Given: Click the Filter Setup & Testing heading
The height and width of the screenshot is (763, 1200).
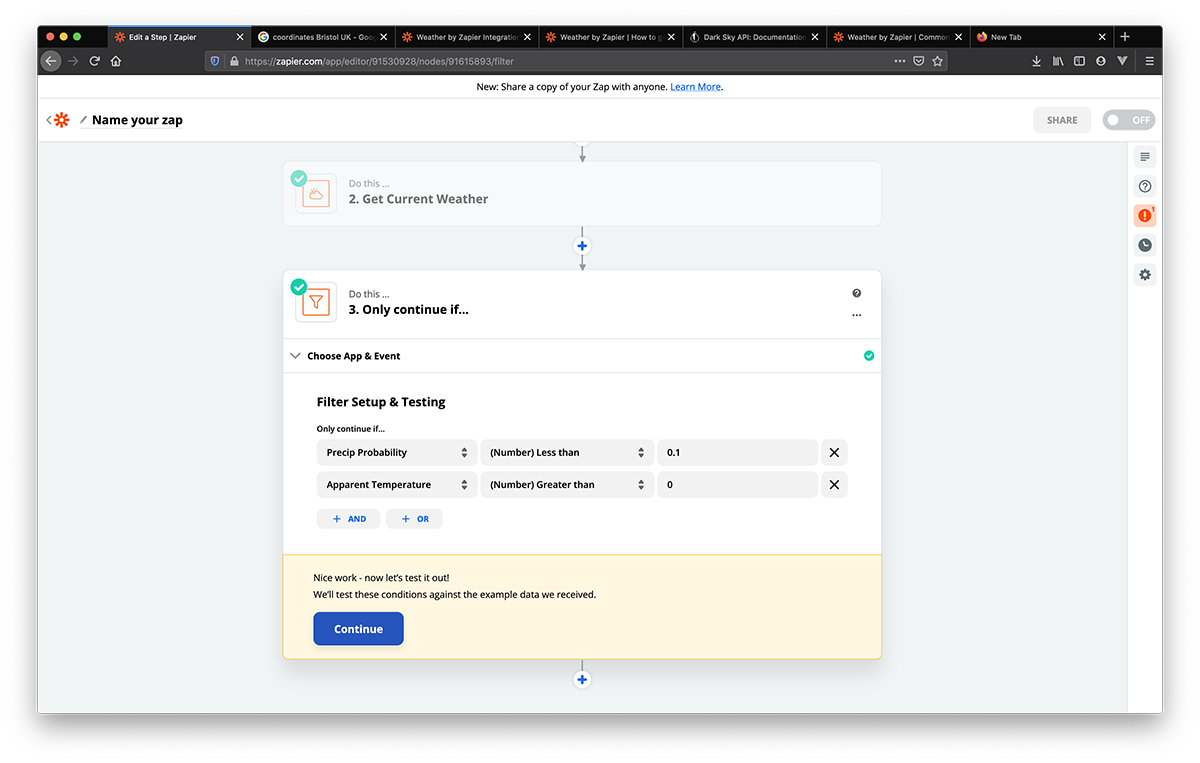Looking at the screenshot, I should [381, 402].
